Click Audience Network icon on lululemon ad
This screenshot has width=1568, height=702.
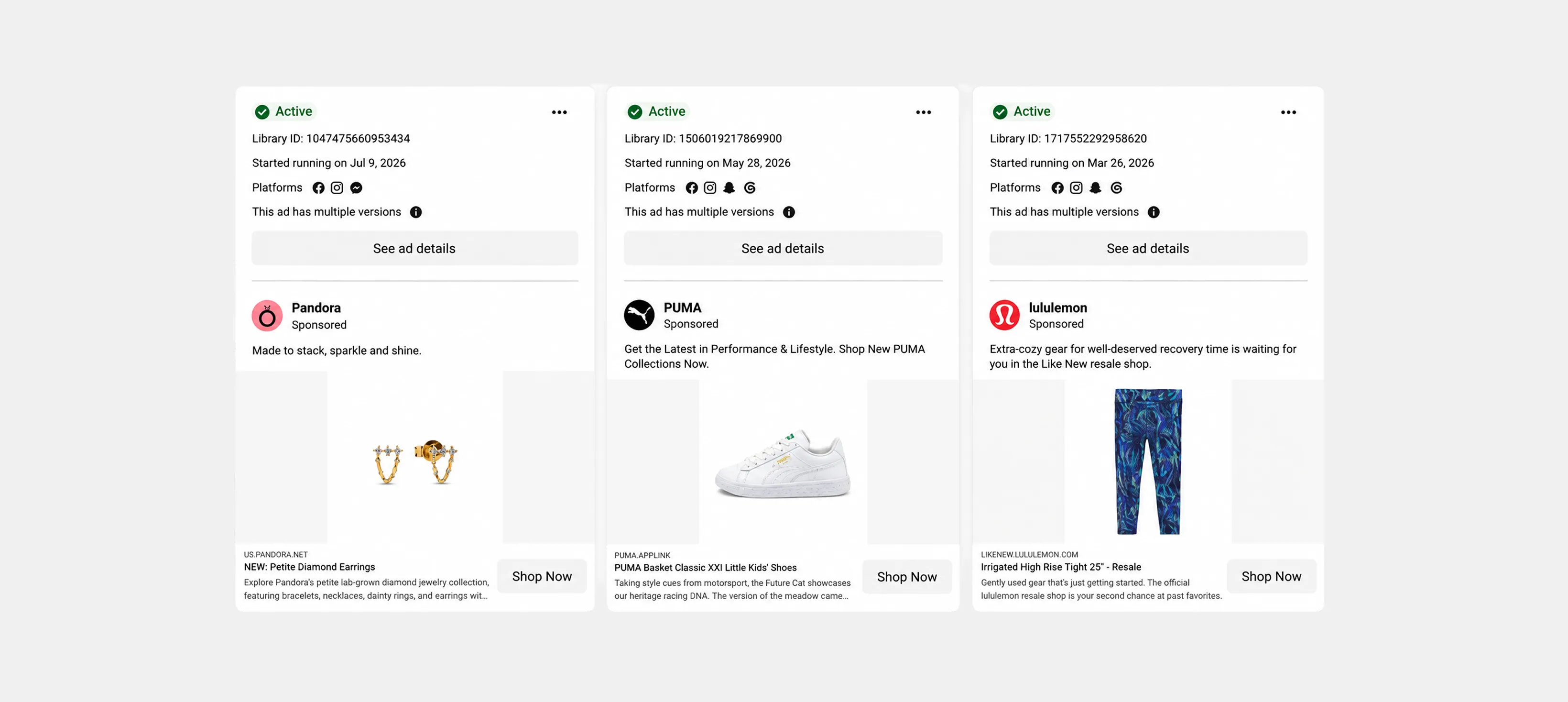click(x=1096, y=187)
